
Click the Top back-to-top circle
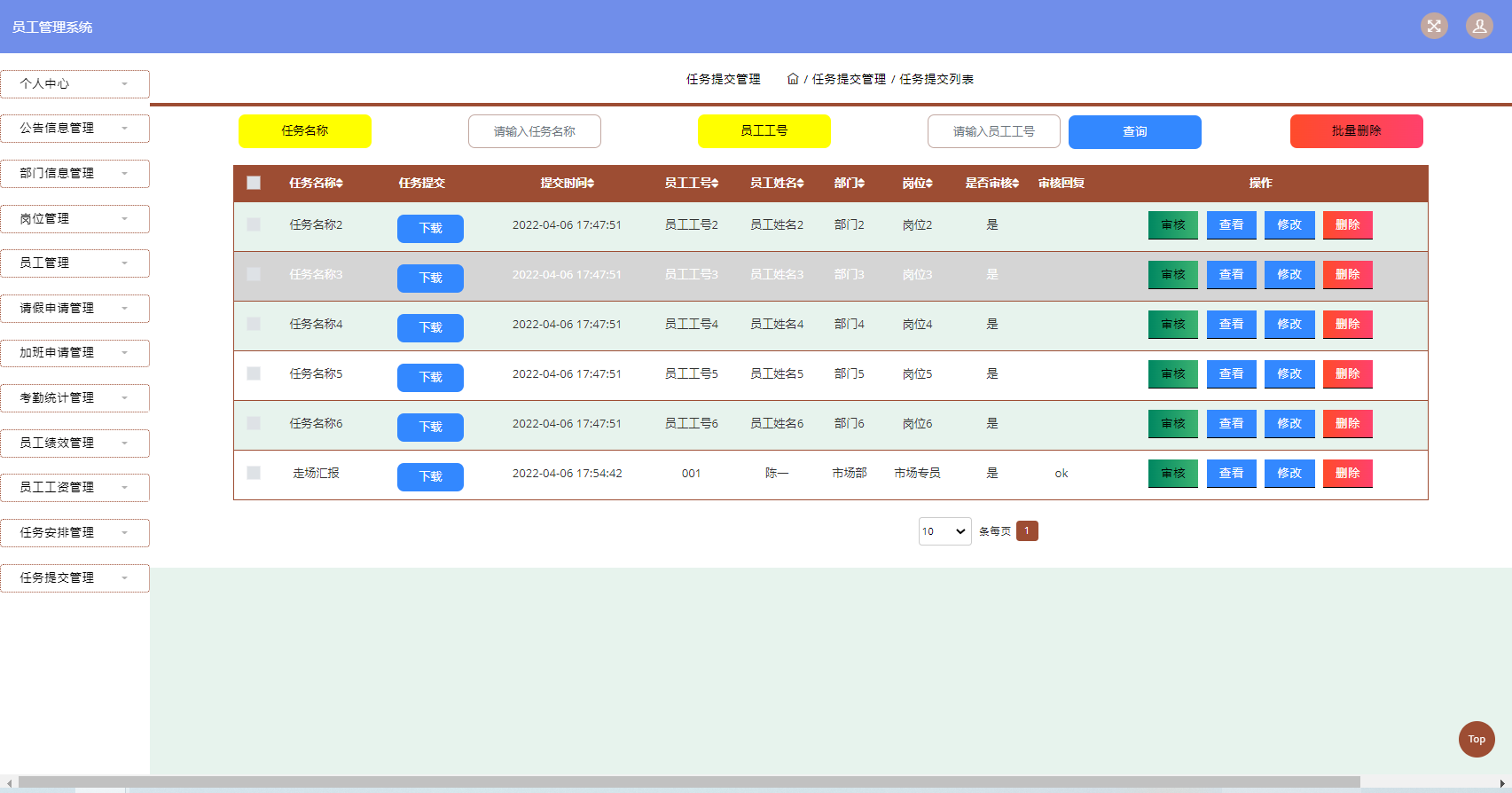[1477, 739]
